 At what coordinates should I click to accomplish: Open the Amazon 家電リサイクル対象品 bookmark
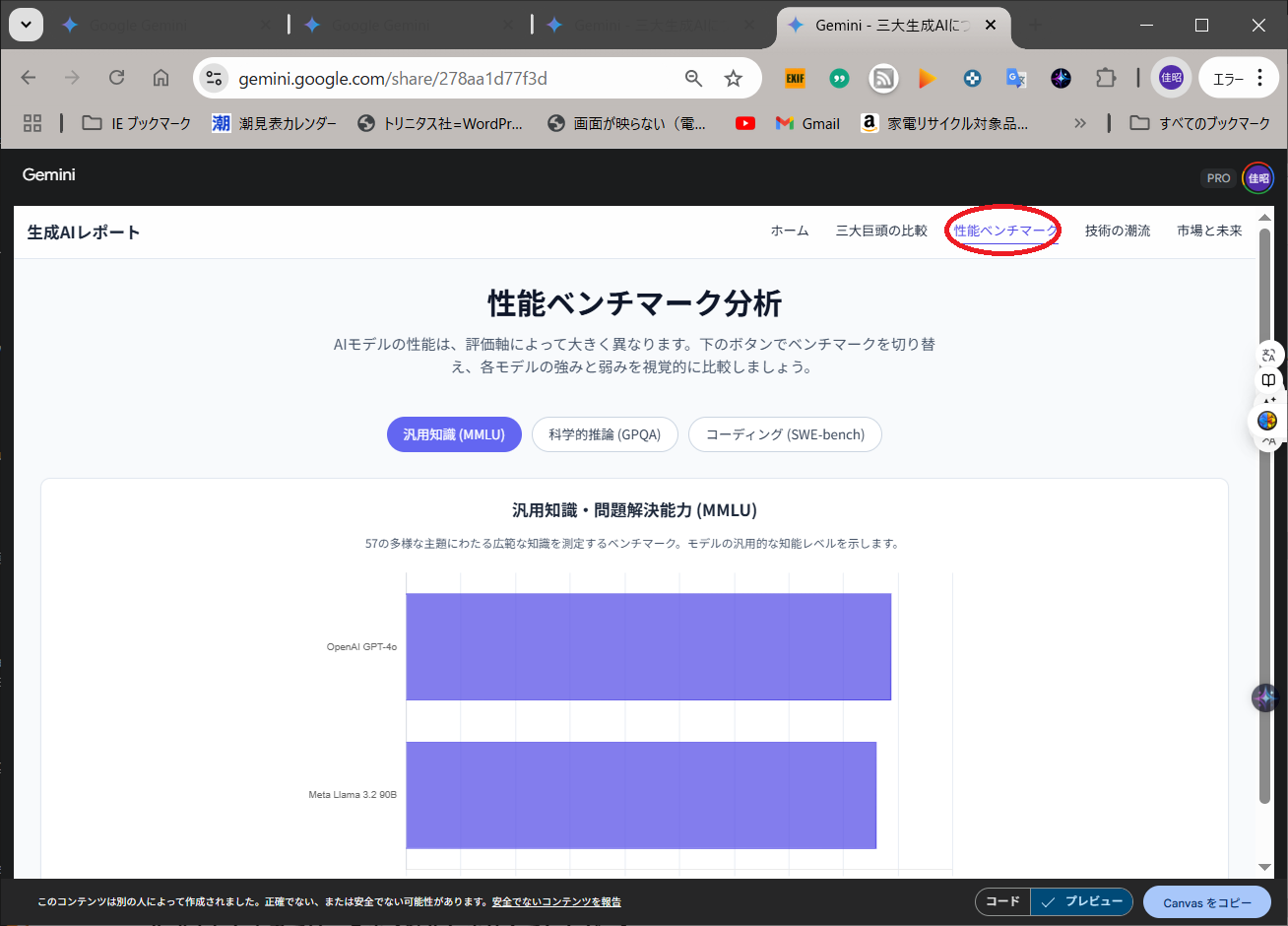944,123
